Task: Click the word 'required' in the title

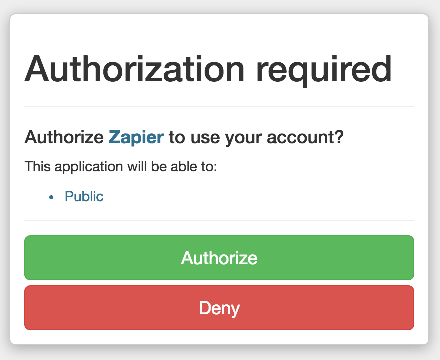Action: (x=323, y=71)
